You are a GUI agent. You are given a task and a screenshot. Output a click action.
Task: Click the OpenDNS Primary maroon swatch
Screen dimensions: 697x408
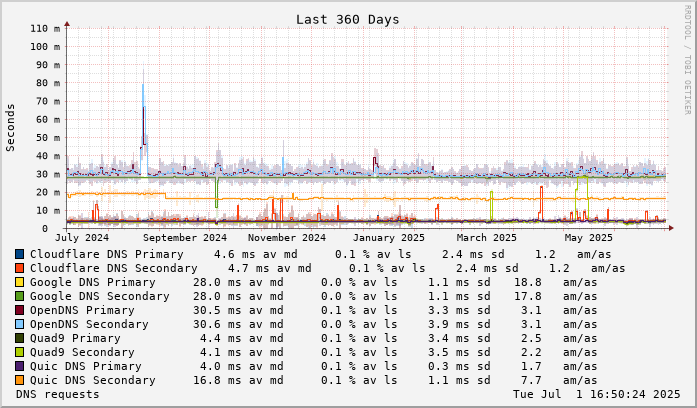click(x=19, y=310)
